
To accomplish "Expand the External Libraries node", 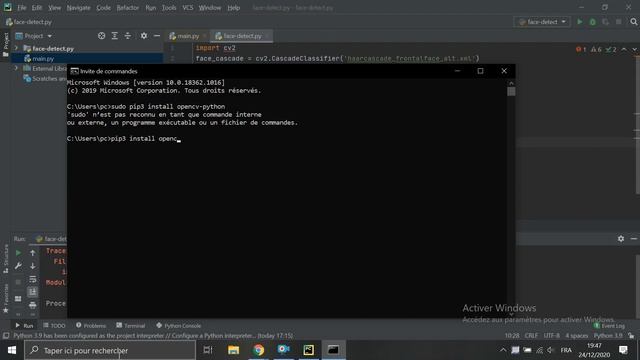I will (x=16, y=68).
